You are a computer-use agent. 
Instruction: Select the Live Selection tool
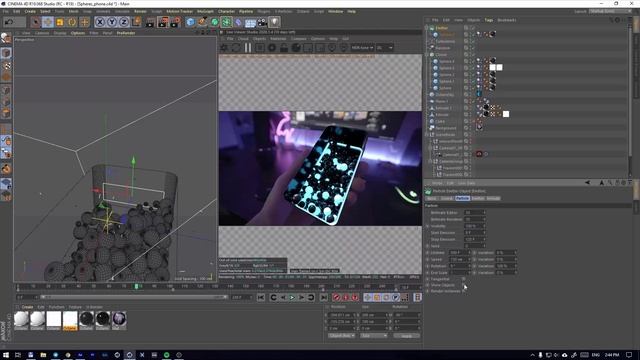[x=36, y=22]
